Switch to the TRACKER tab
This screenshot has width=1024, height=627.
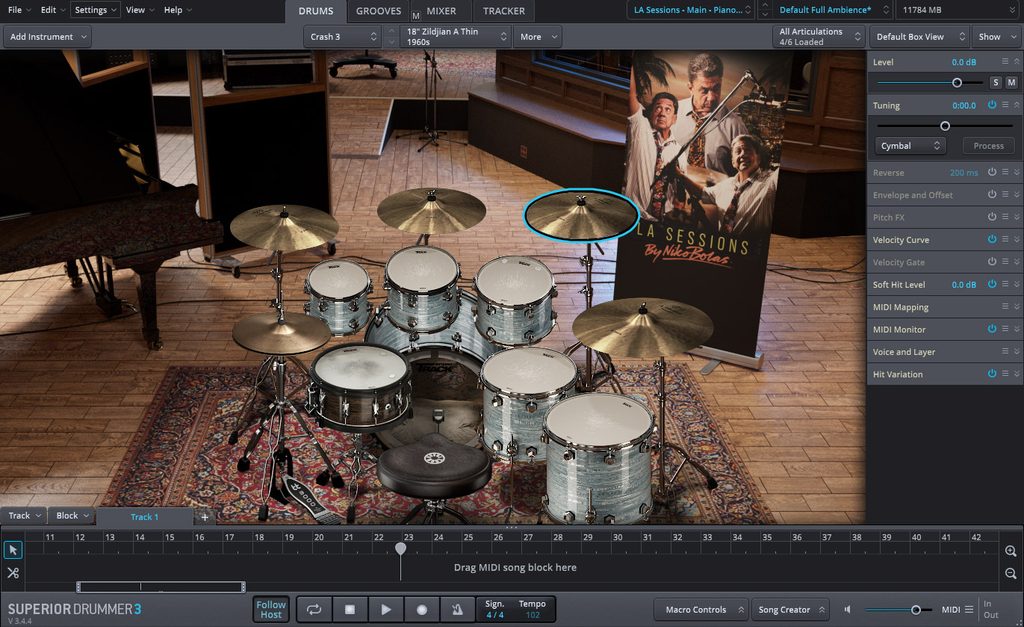tap(504, 11)
